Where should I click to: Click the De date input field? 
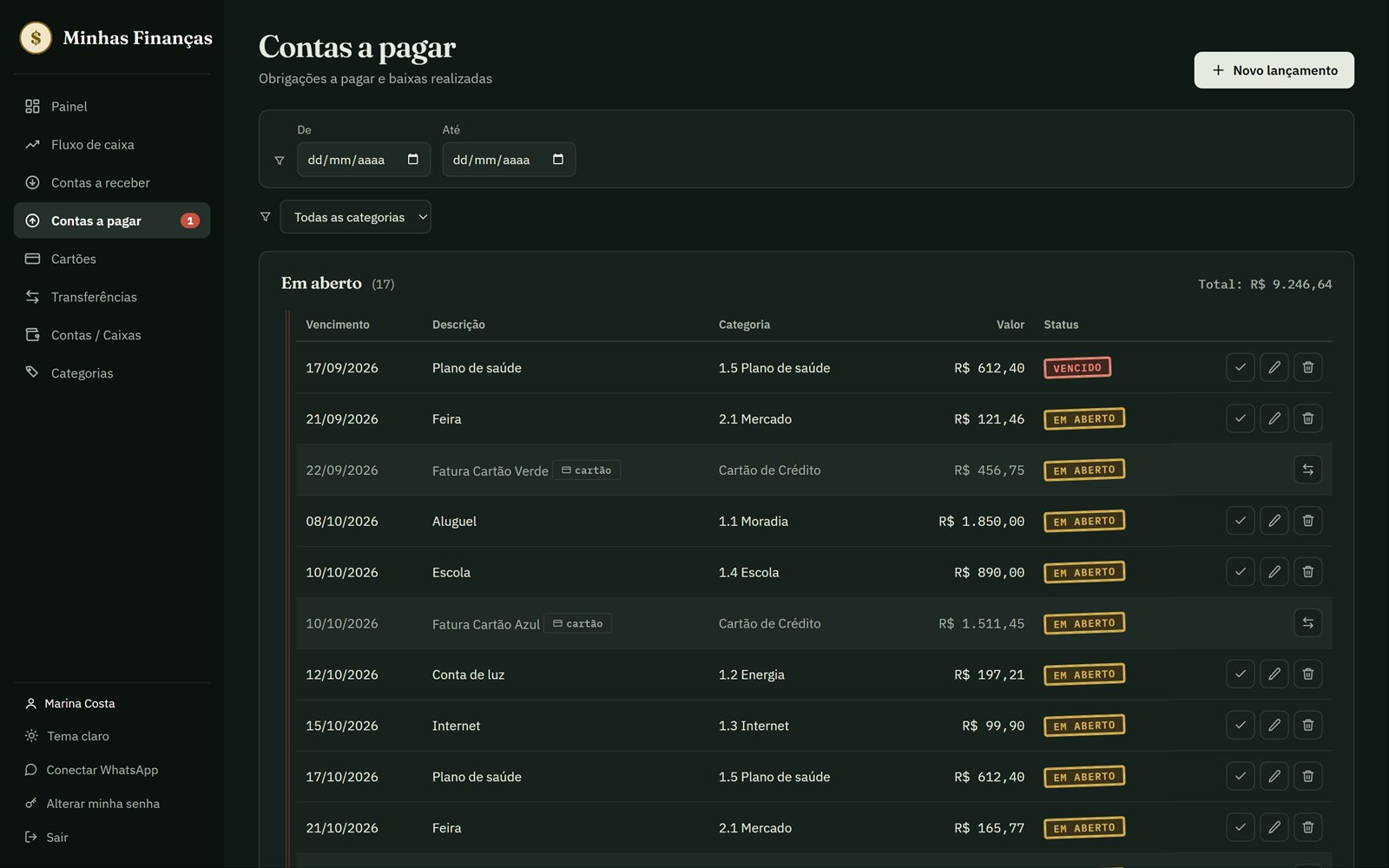point(364,160)
